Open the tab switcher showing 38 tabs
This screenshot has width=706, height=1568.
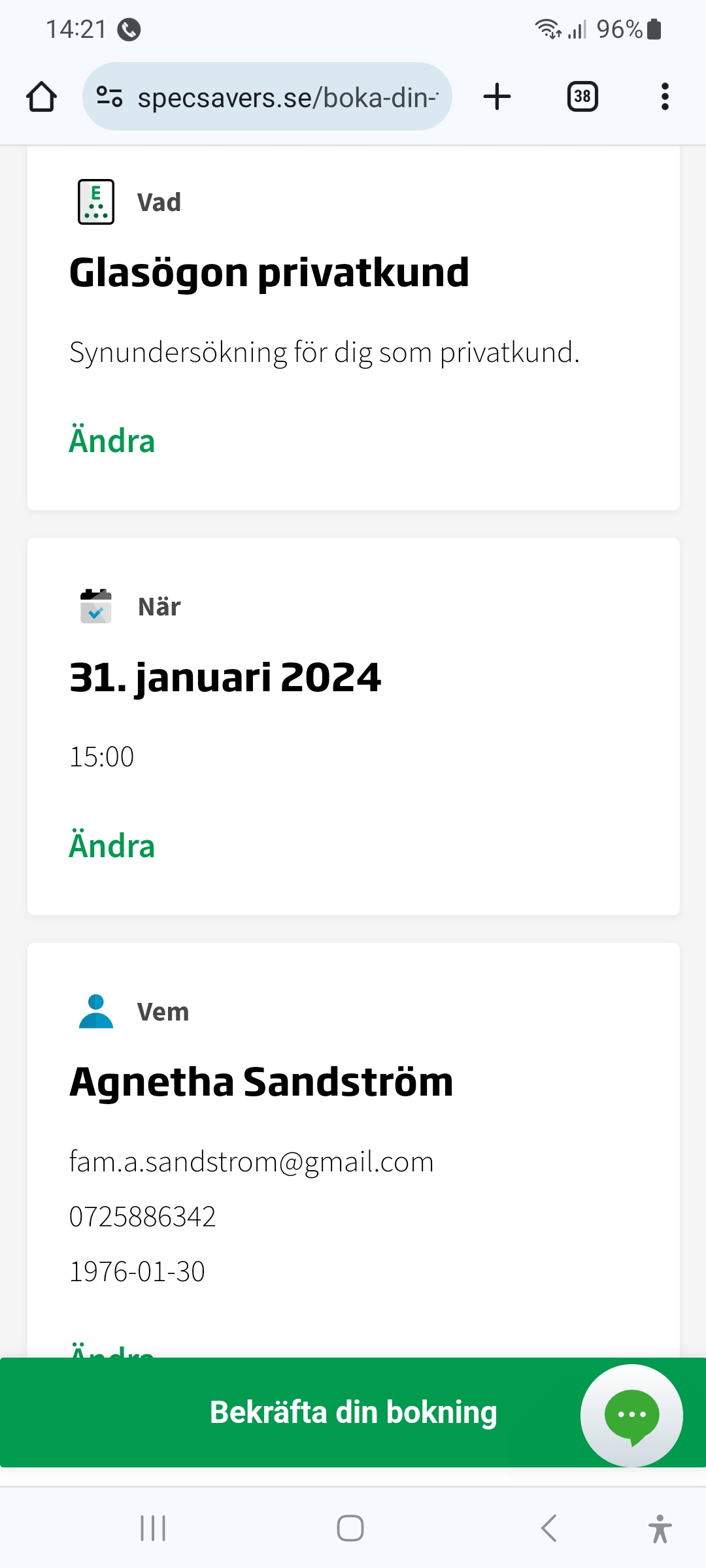(582, 97)
